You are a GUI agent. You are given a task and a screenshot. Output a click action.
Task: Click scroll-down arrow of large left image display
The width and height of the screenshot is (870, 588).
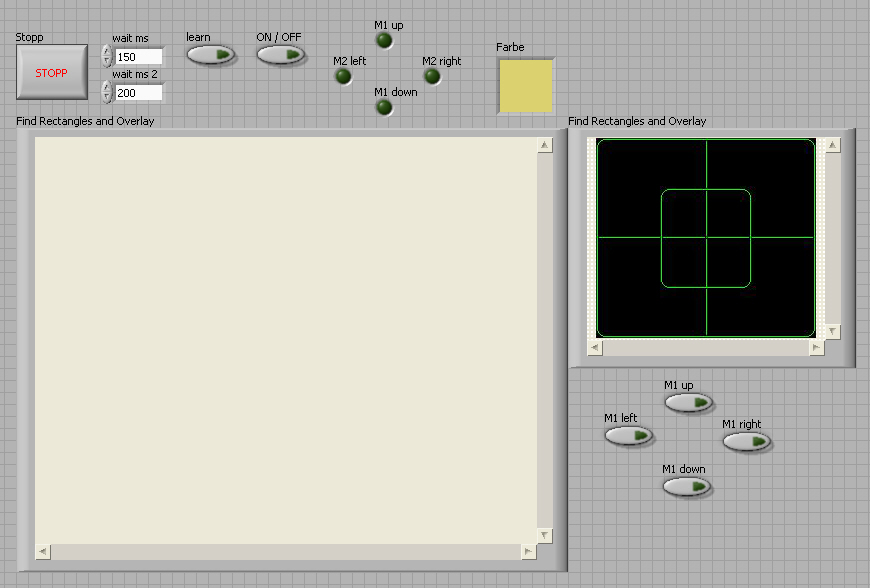pyautogui.click(x=545, y=536)
